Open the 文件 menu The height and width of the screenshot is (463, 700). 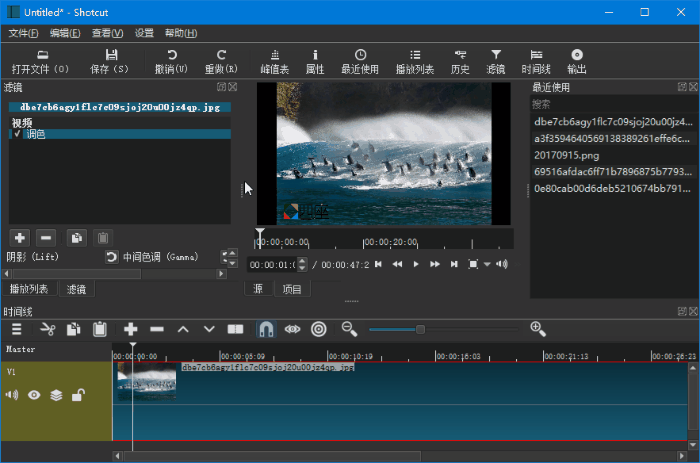[24, 33]
